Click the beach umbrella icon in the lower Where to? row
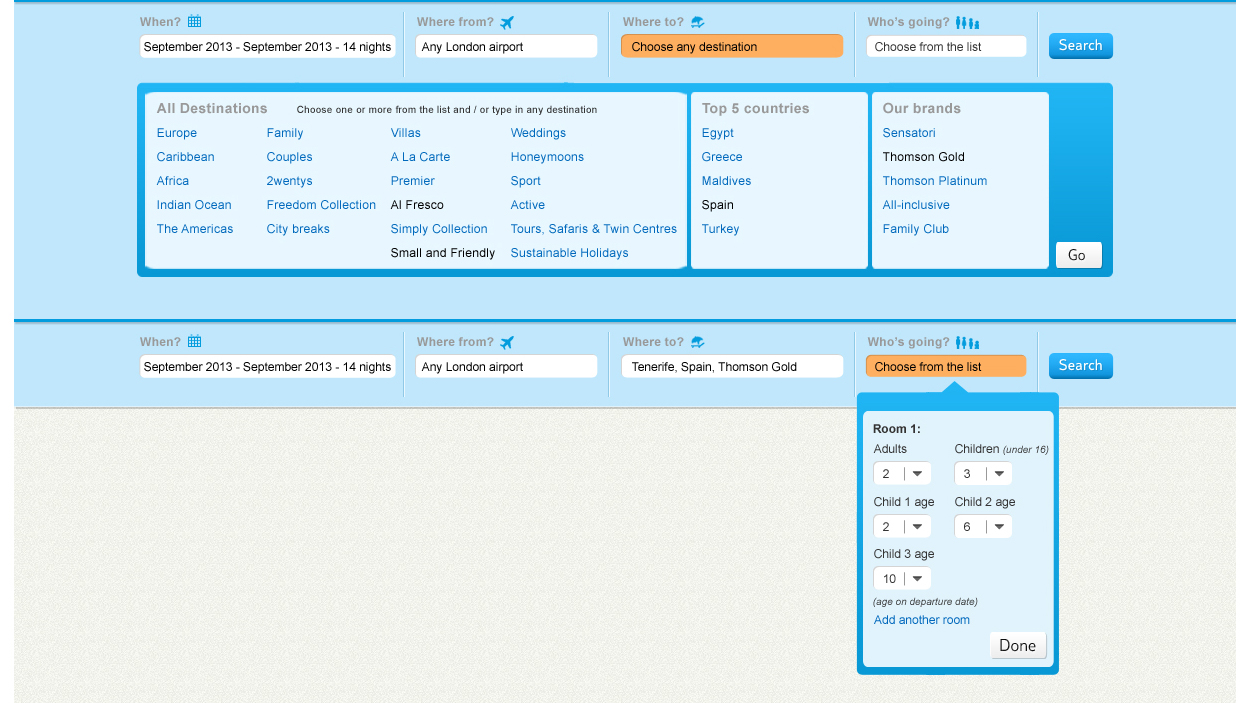Image resolution: width=1250 pixels, height=703 pixels. [697, 342]
